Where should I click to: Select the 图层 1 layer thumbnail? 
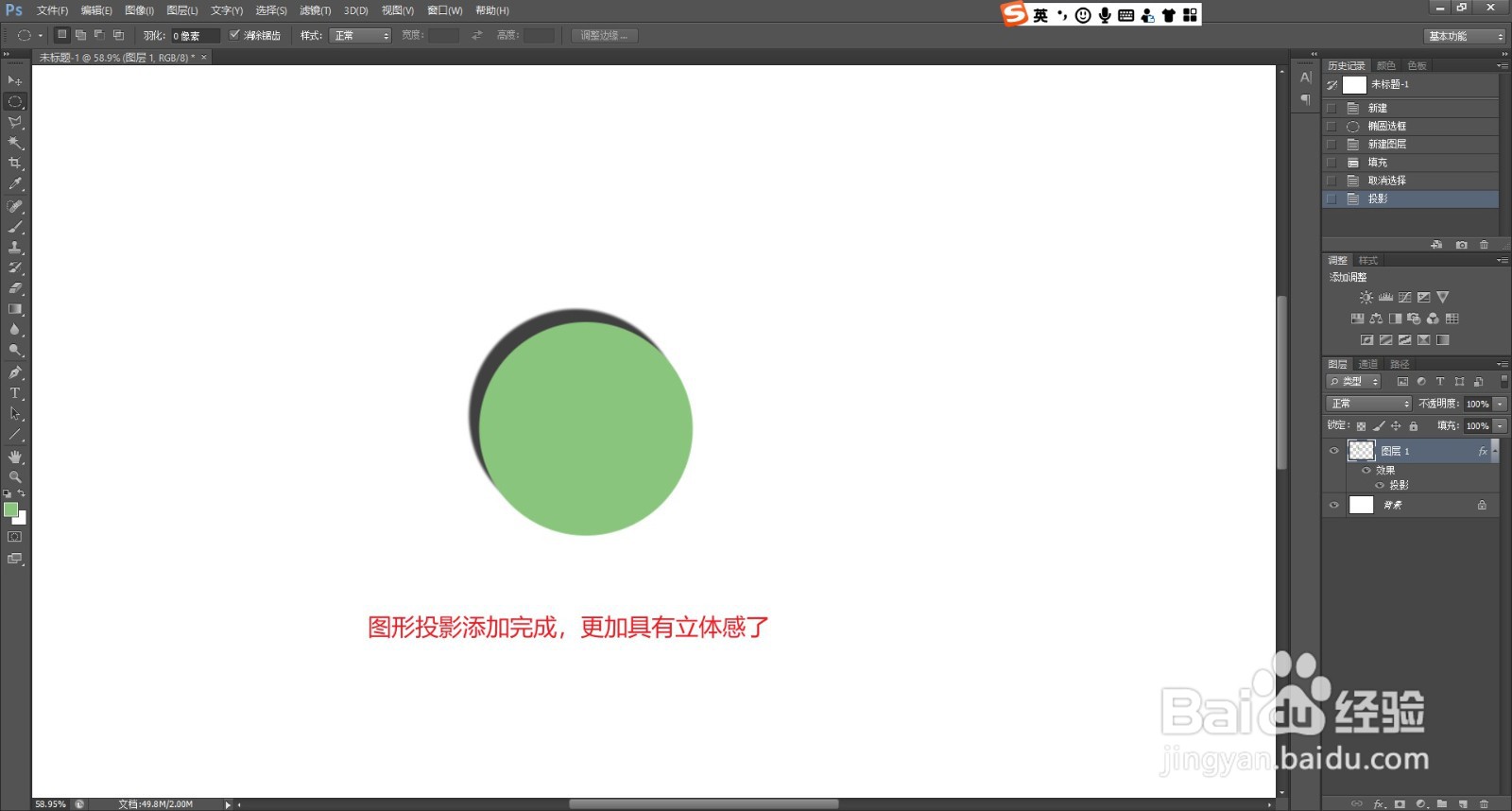tap(1361, 451)
